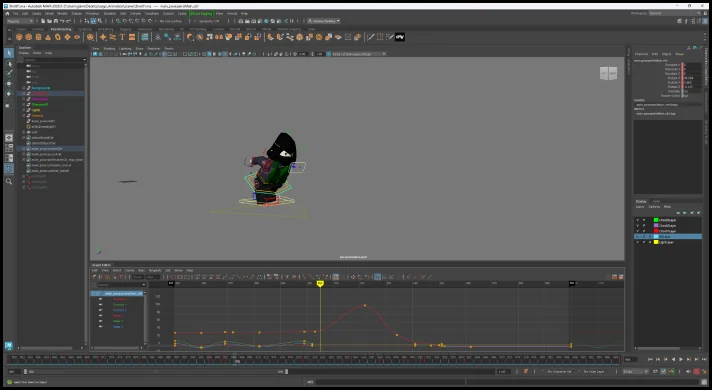Image resolution: width=712 pixels, height=390 pixels.
Task: Click the No Character Set field
Action: click(559, 371)
